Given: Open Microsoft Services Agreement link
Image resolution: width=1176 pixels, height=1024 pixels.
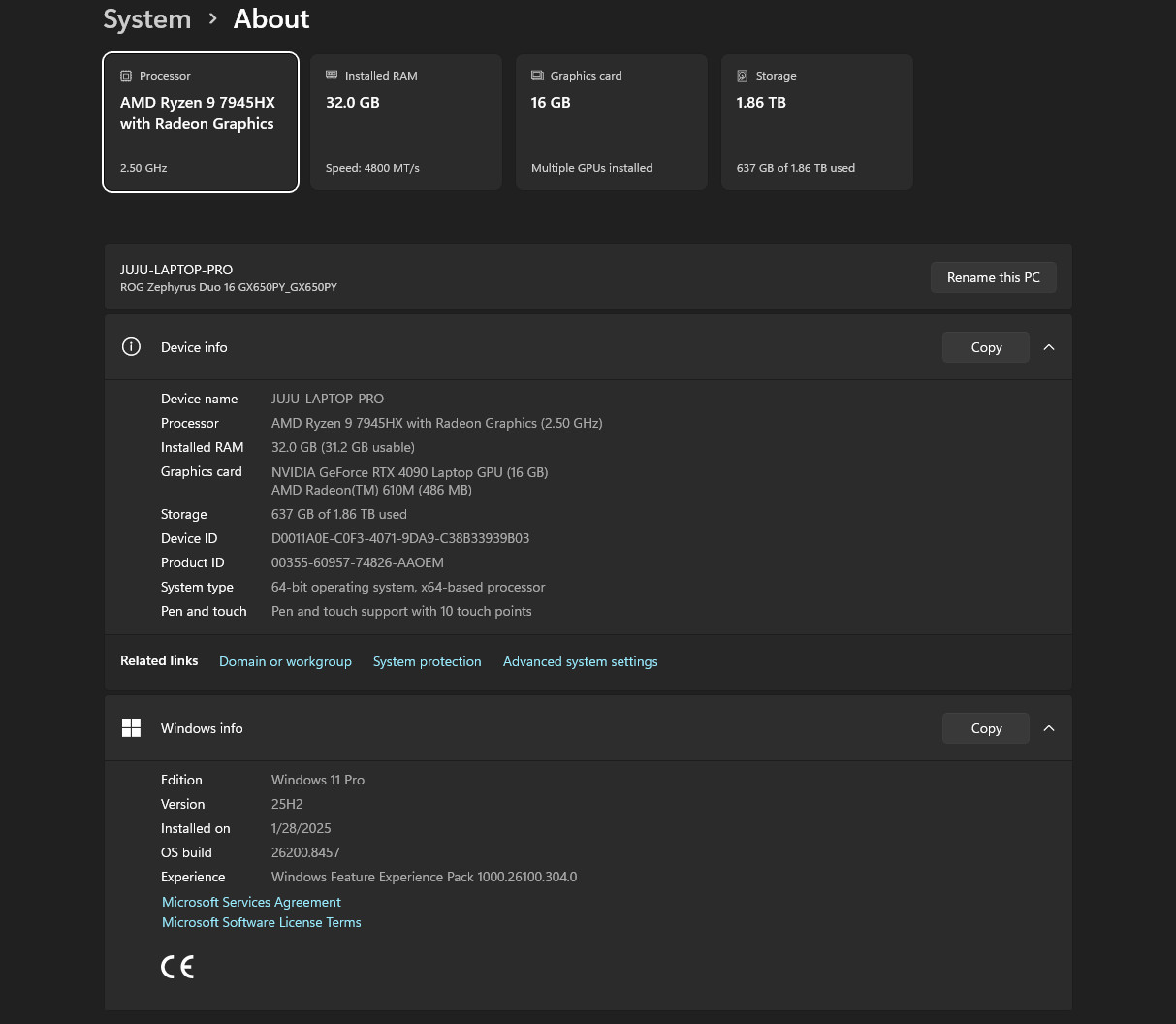Looking at the screenshot, I should tap(251, 902).
